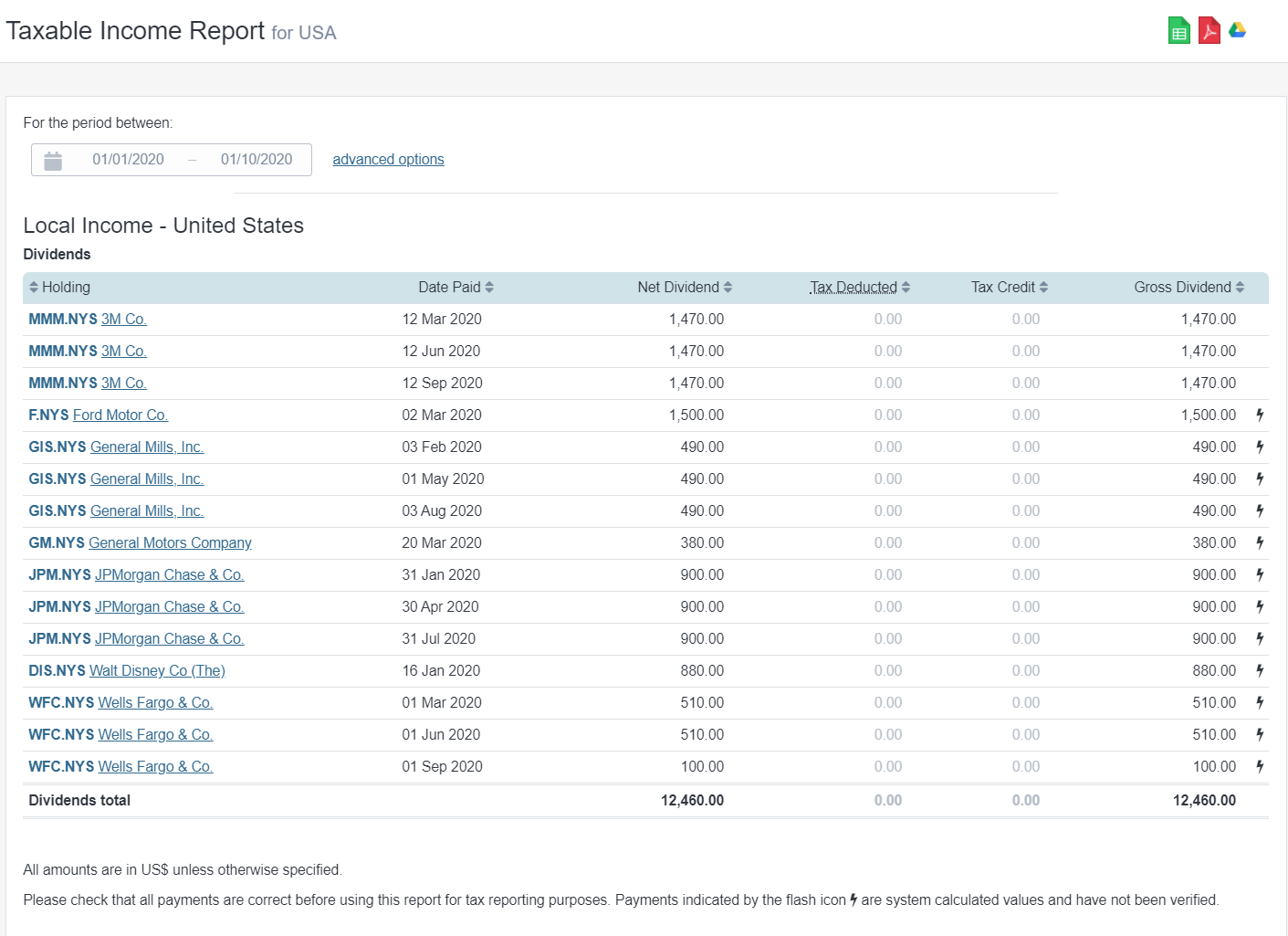Open calendar icon for date range
Screen dimensions: 1288x936
(x=53, y=160)
